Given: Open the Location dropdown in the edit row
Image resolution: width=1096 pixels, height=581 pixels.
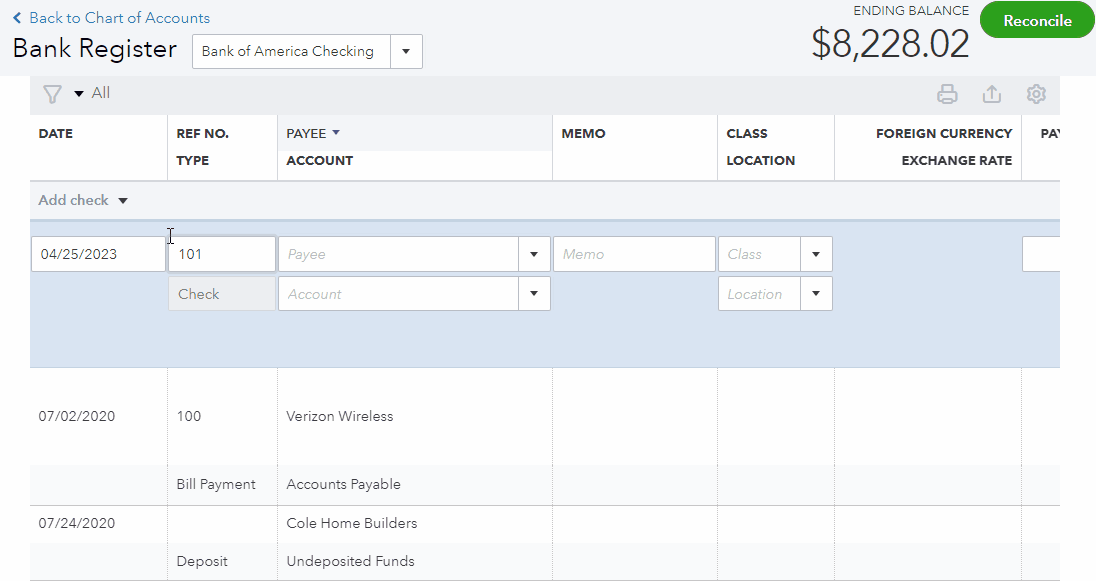Looking at the screenshot, I should pos(817,293).
